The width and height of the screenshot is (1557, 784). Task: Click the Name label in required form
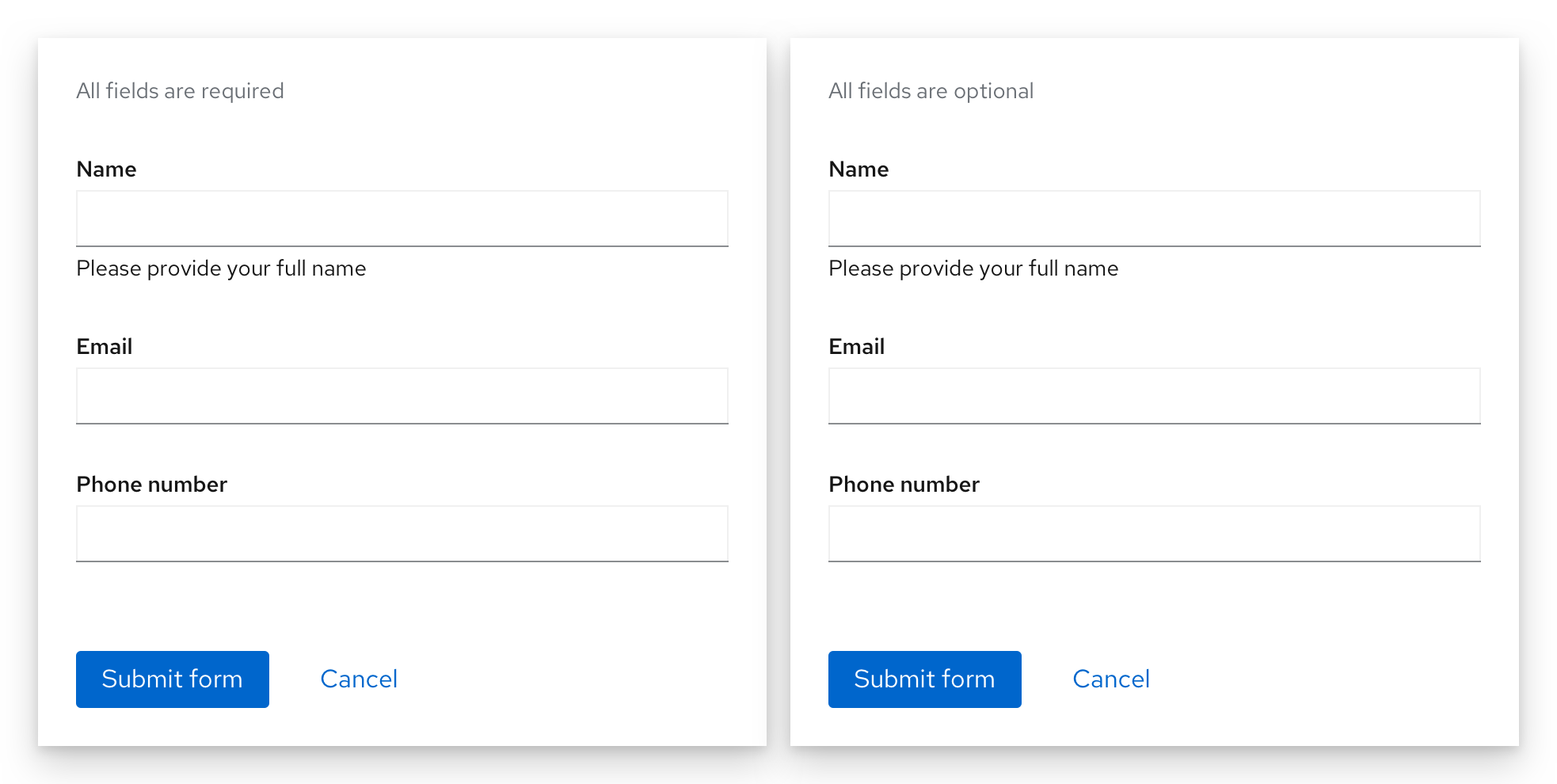106,169
